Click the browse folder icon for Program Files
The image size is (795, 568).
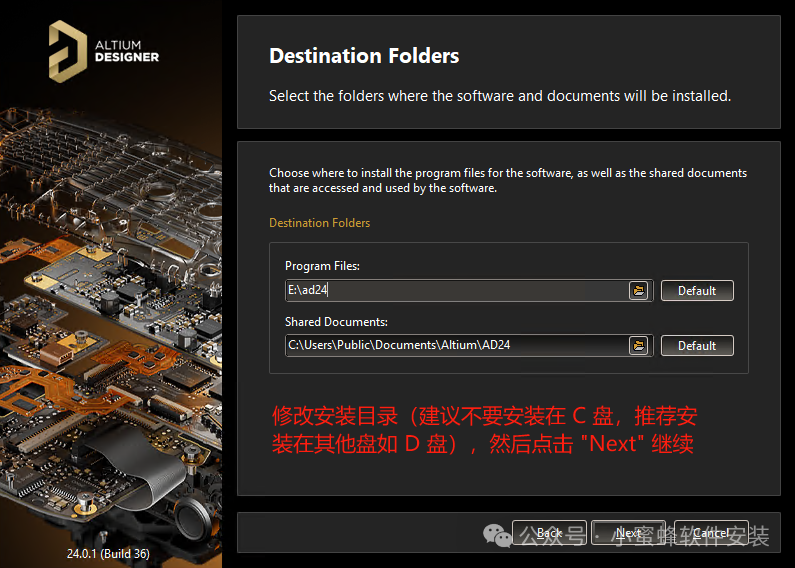click(638, 291)
